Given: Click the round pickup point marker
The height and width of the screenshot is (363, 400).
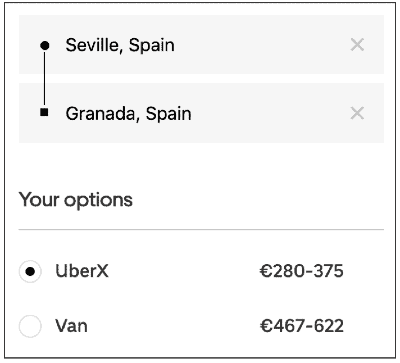Looking at the screenshot, I should (x=45, y=45).
